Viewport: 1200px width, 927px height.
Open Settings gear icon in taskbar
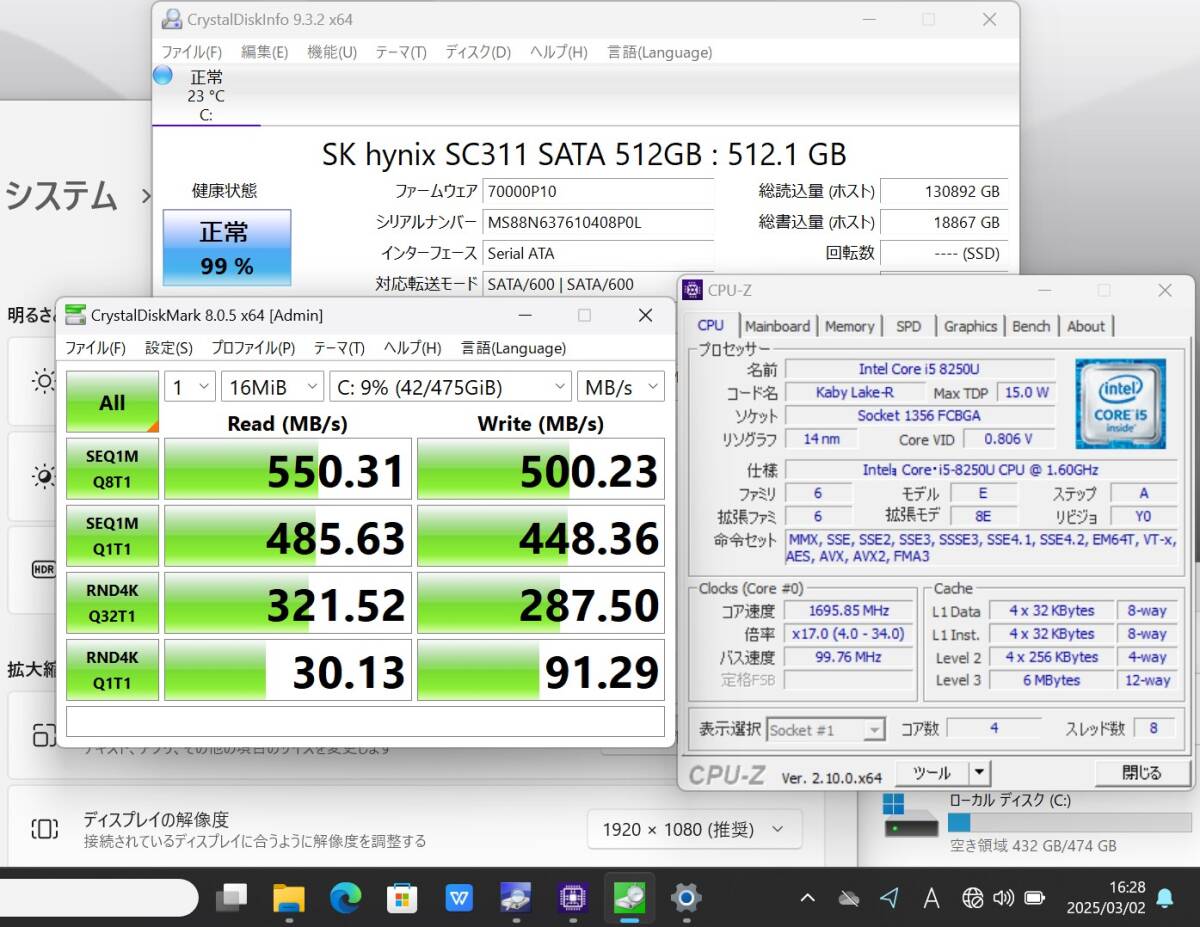tap(685, 898)
